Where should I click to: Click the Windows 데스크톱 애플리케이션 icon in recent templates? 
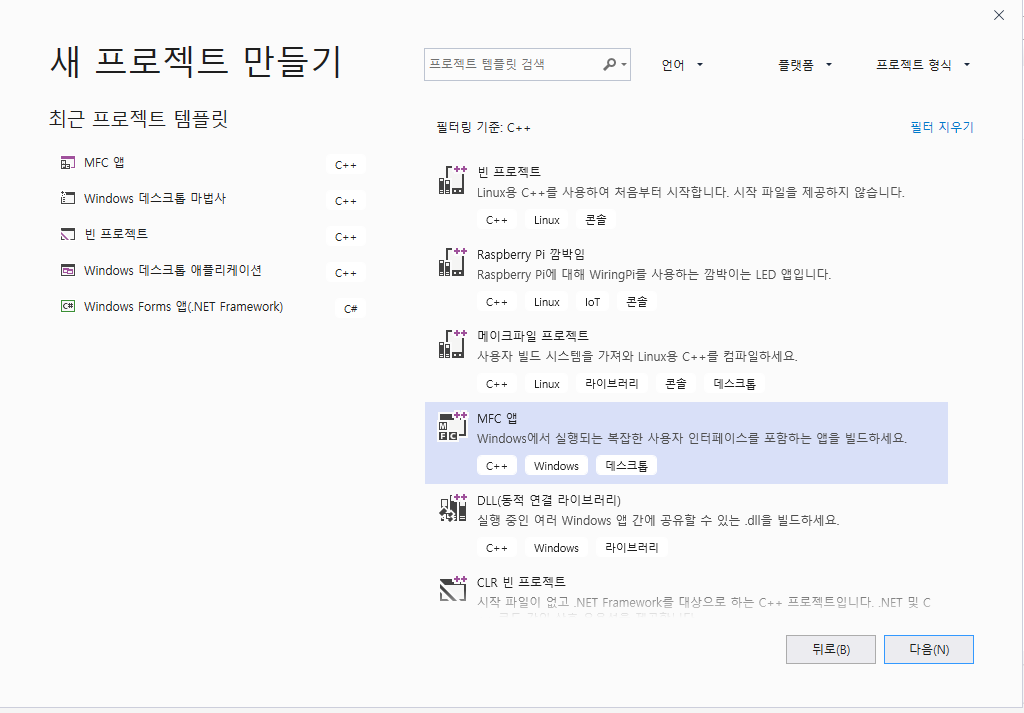click(x=67, y=270)
